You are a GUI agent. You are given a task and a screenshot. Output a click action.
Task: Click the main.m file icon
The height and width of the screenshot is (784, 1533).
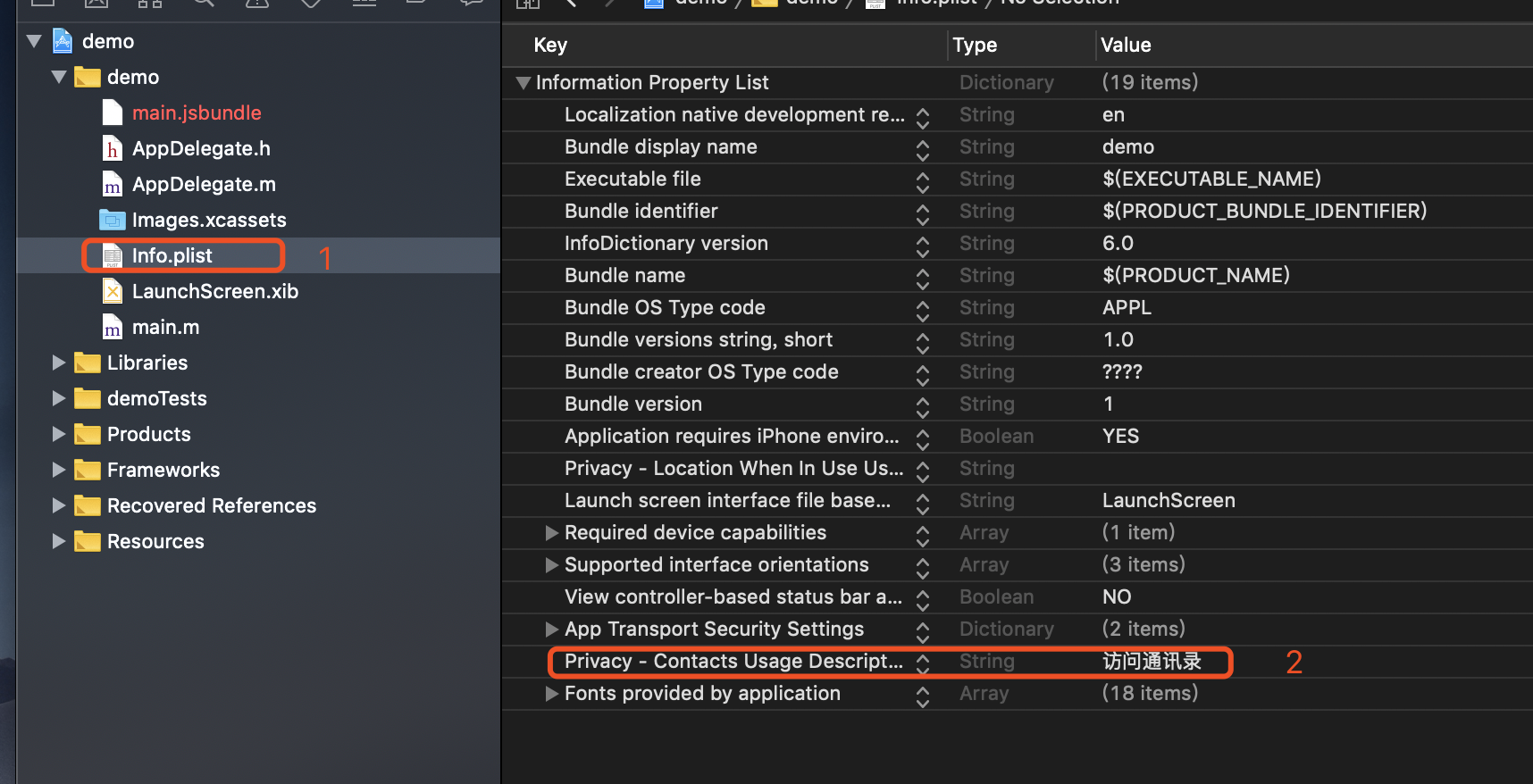coord(113,327)
